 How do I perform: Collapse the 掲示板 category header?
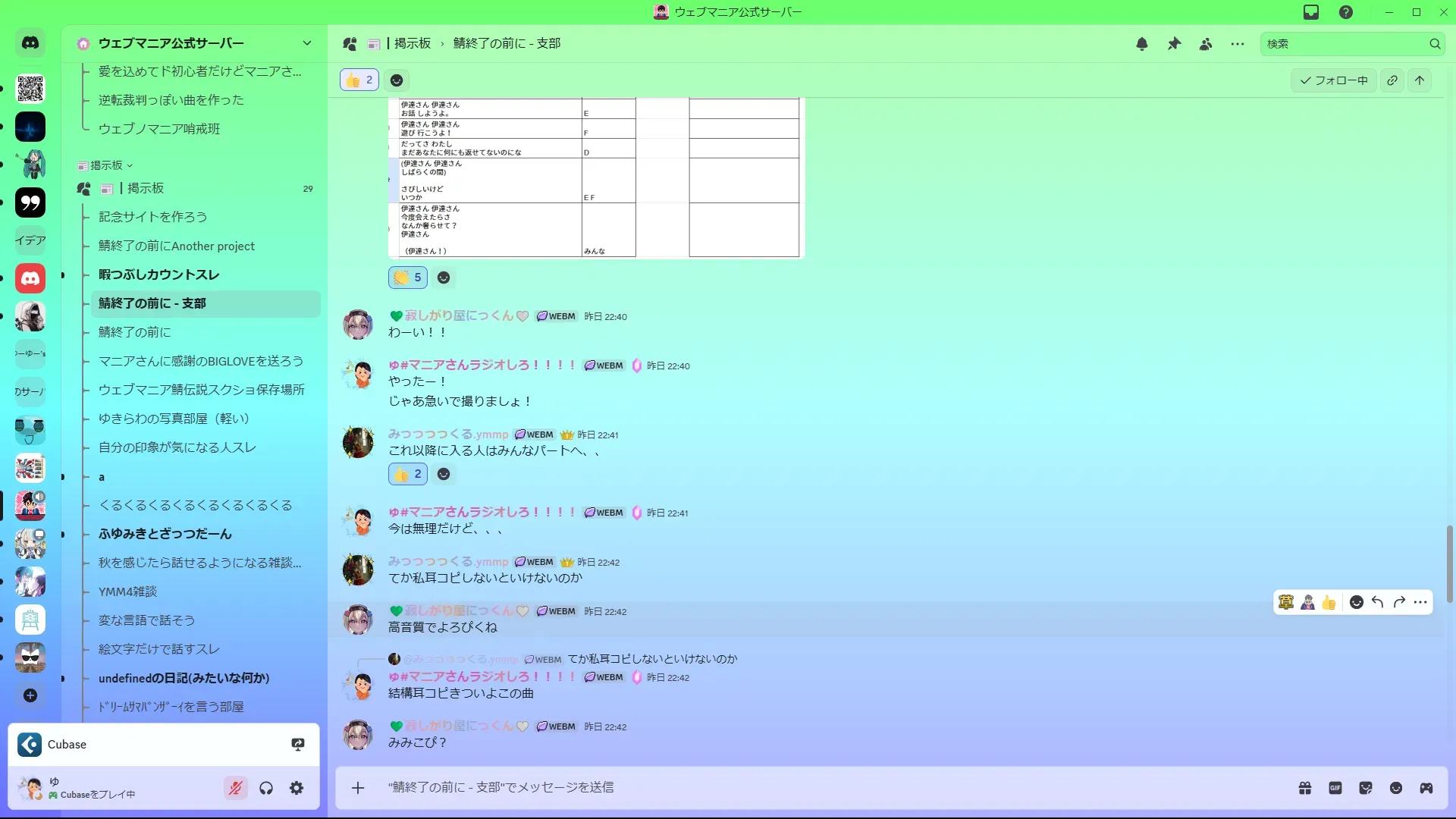106,165
